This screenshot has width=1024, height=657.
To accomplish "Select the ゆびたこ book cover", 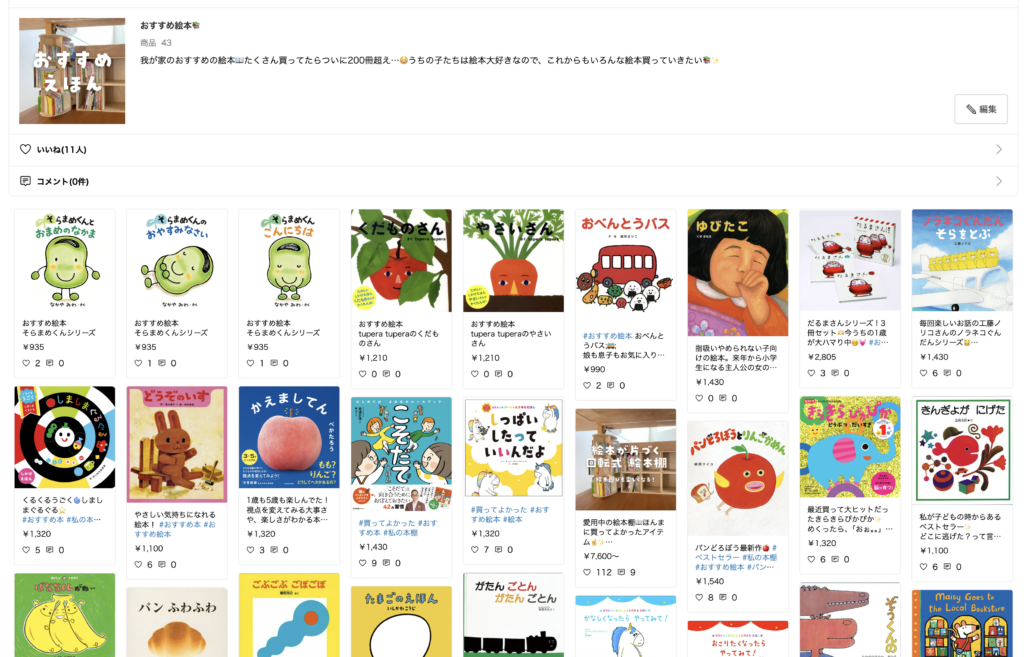I will (738, 272).
